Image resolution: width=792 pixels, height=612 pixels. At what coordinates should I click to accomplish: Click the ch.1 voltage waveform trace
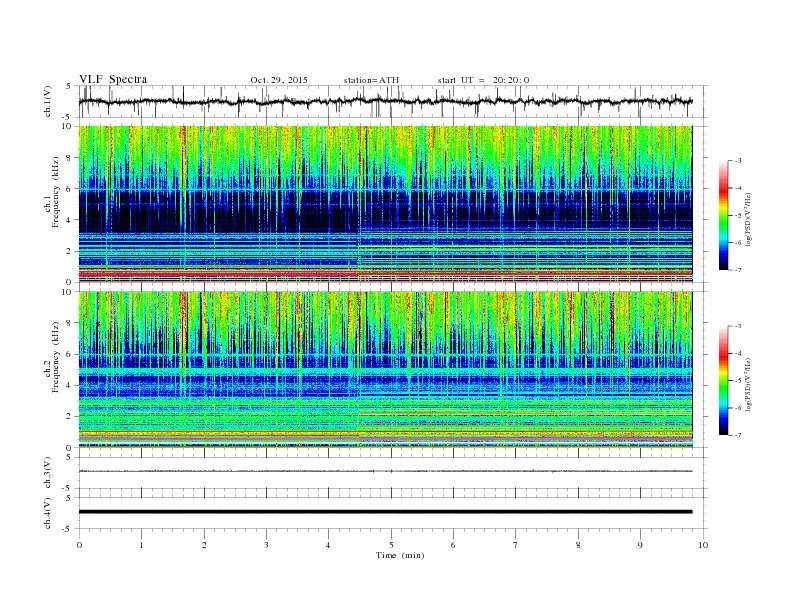pyautogui.click(x=385, y=101)
